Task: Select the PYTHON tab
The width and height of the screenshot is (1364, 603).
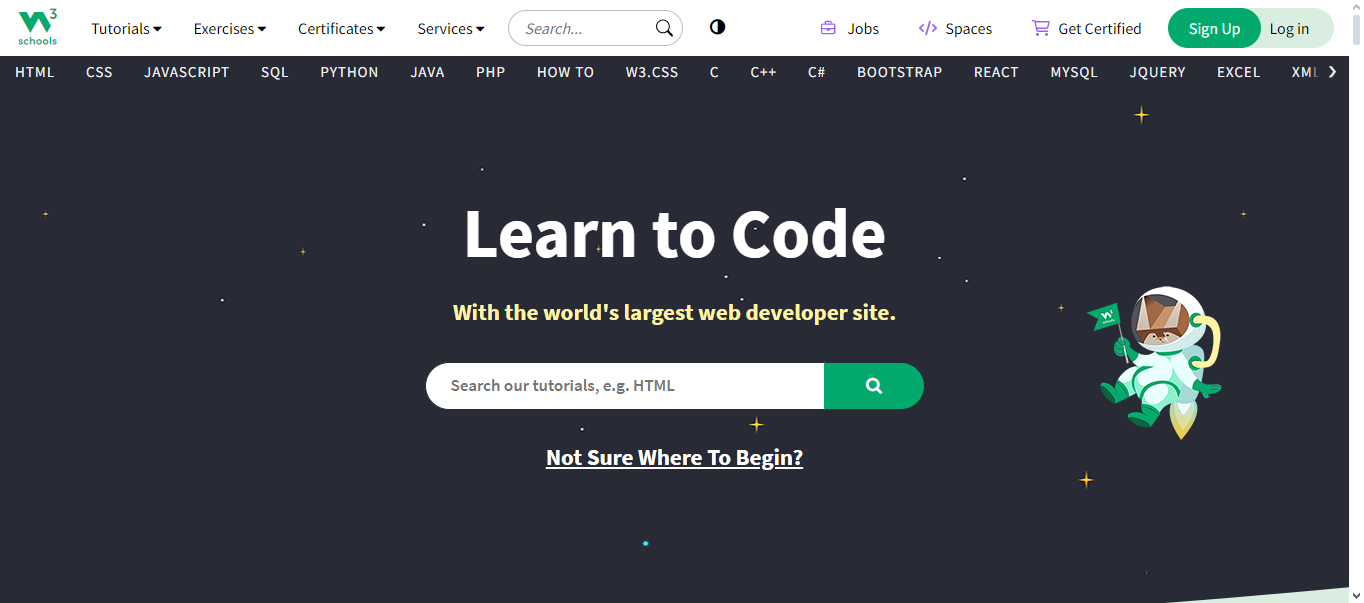Action: pos(349,71)
